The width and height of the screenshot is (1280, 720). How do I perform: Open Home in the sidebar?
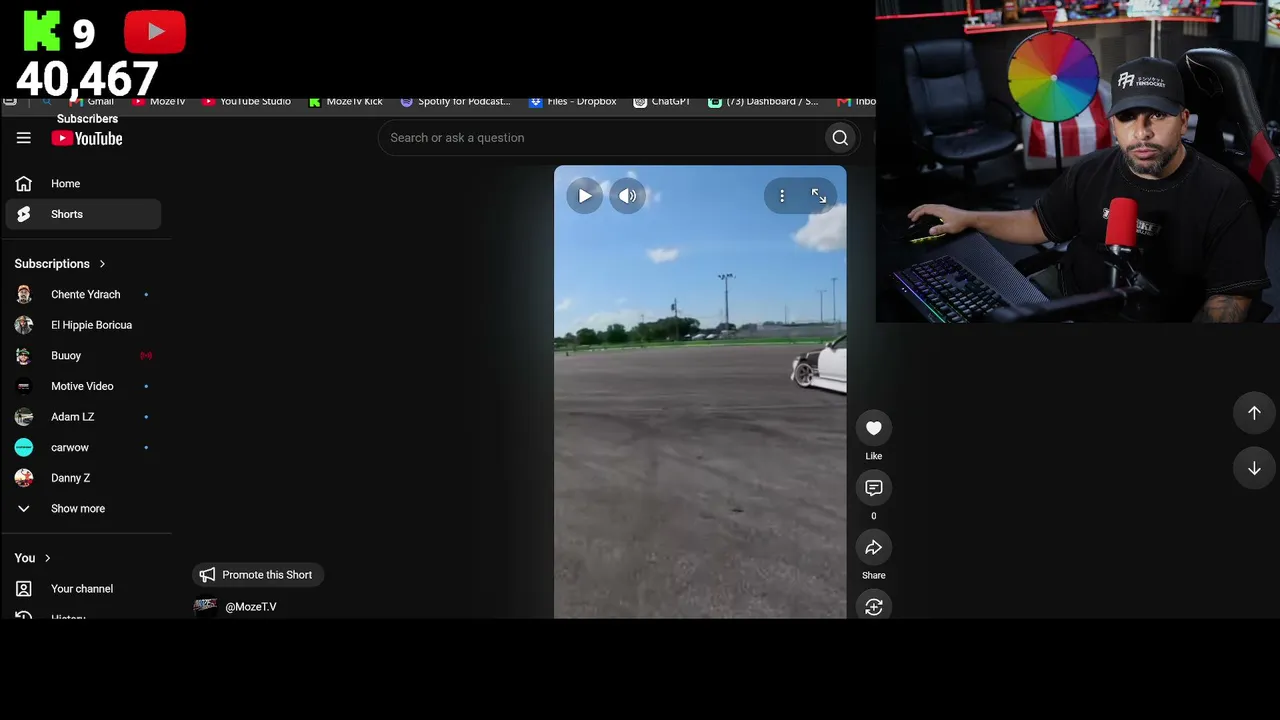tap(83, 184)
